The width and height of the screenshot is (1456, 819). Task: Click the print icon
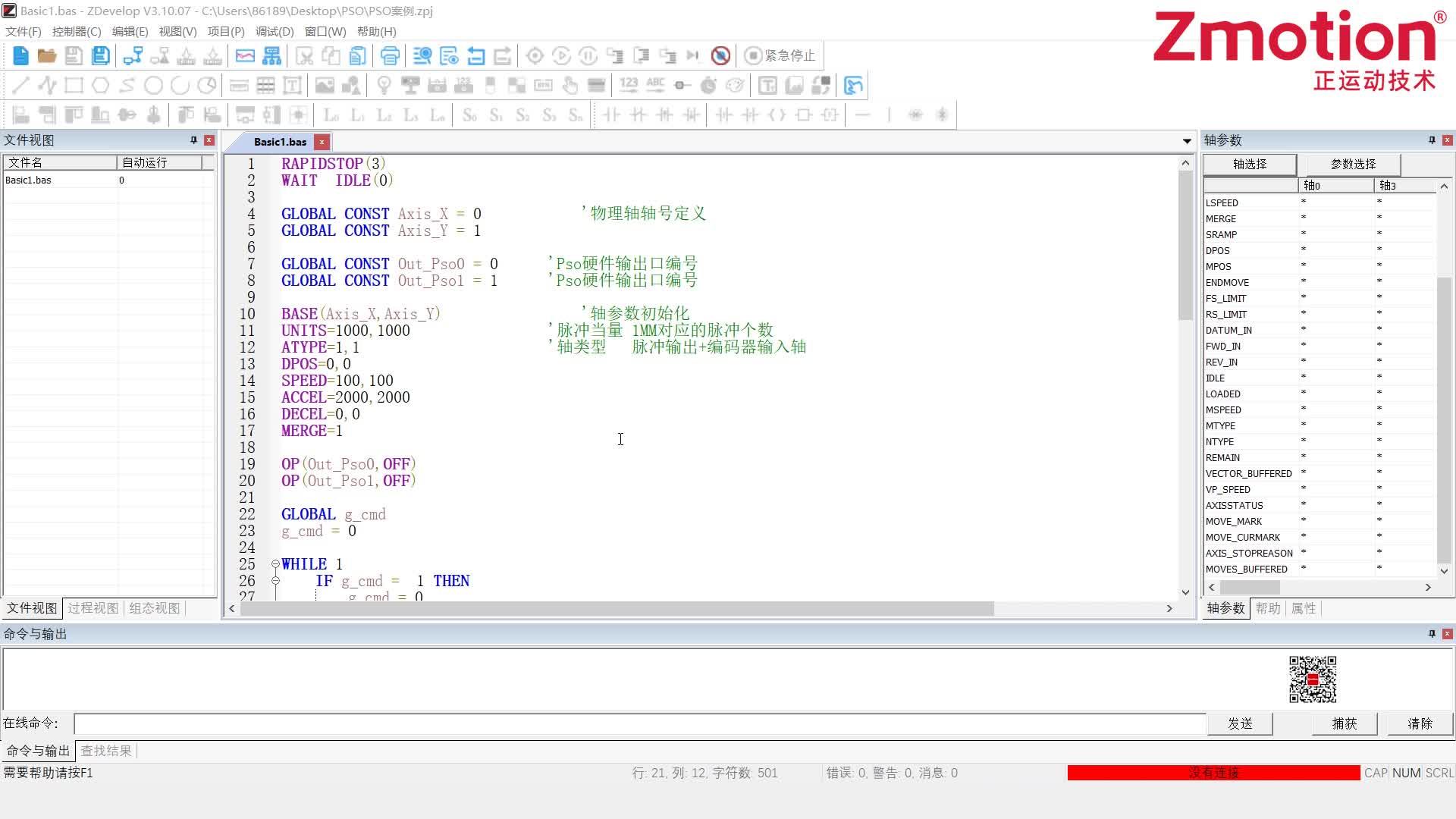tap(390, 55)
